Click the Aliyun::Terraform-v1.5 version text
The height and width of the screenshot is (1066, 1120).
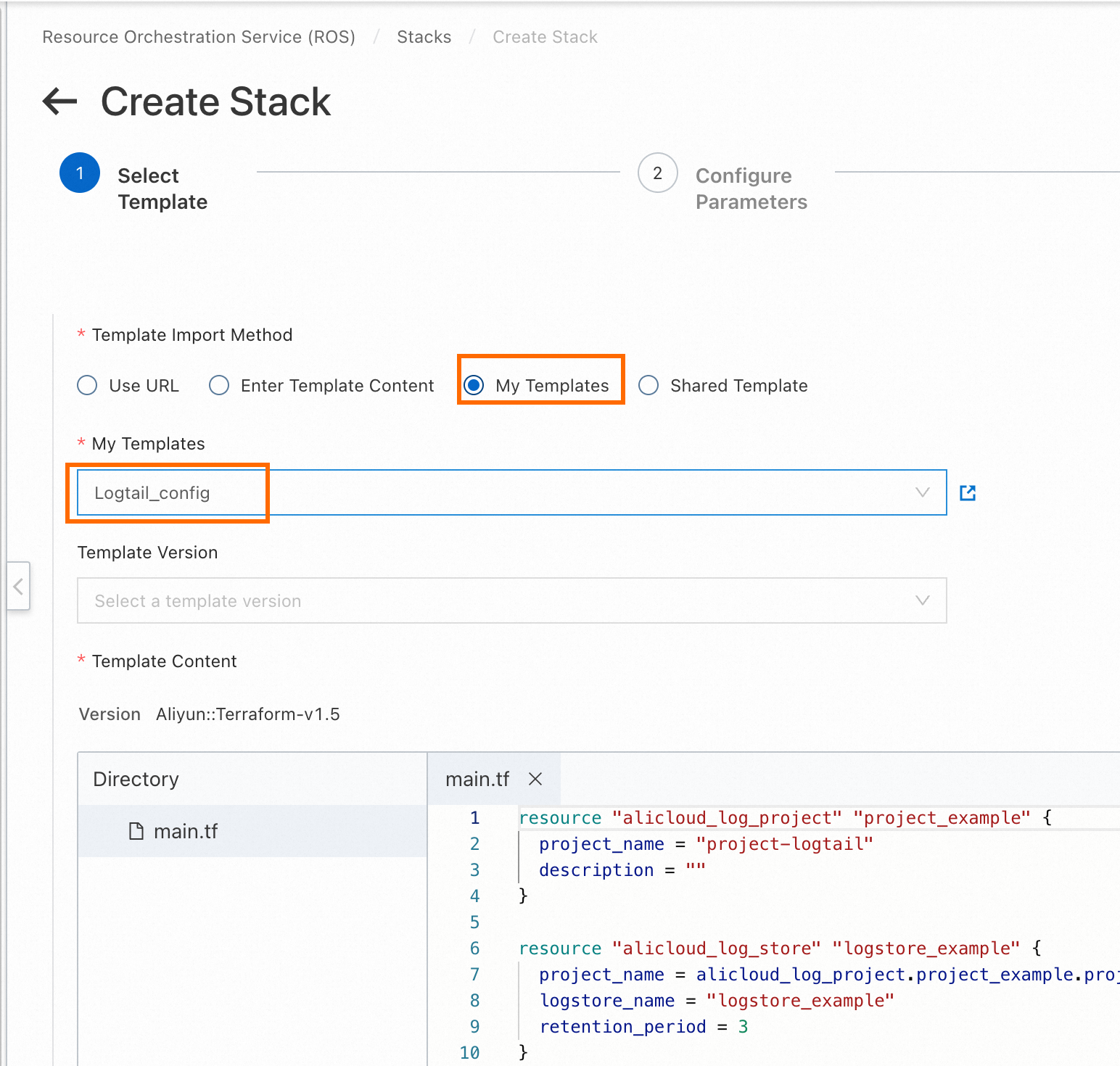pos(248,714)
